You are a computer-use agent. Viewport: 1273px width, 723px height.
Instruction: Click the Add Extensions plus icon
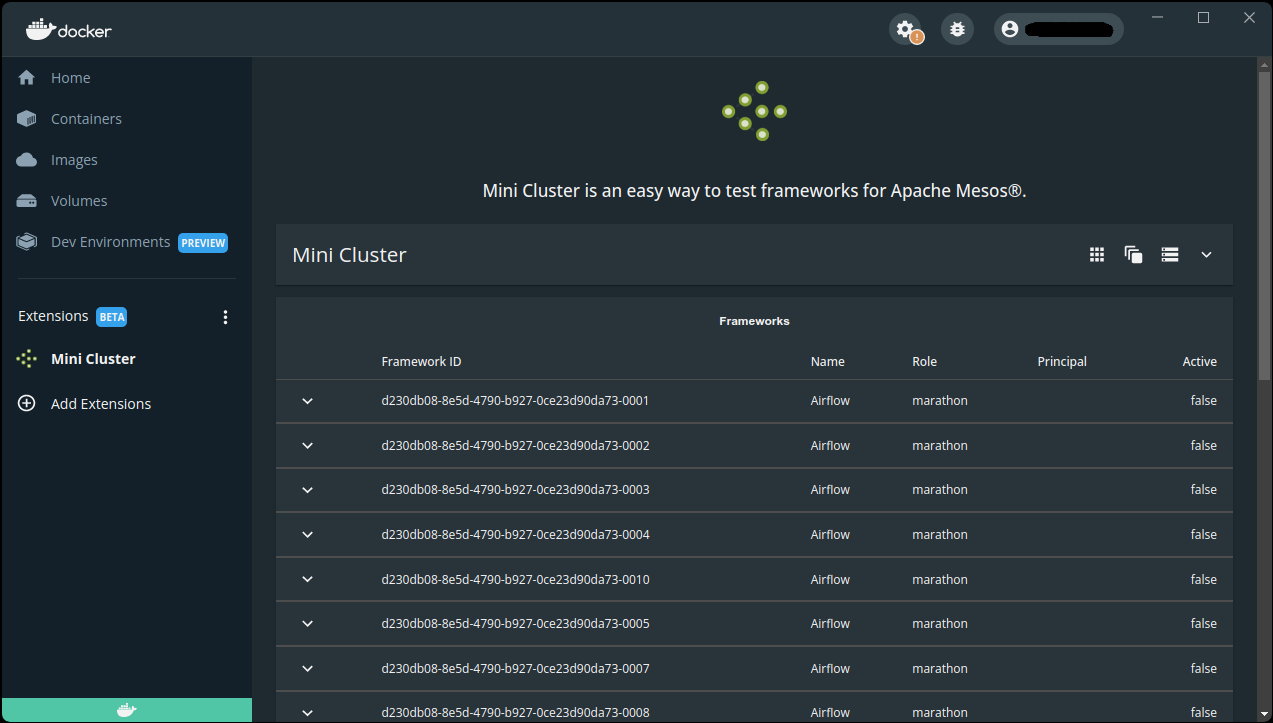coord(27,404)
